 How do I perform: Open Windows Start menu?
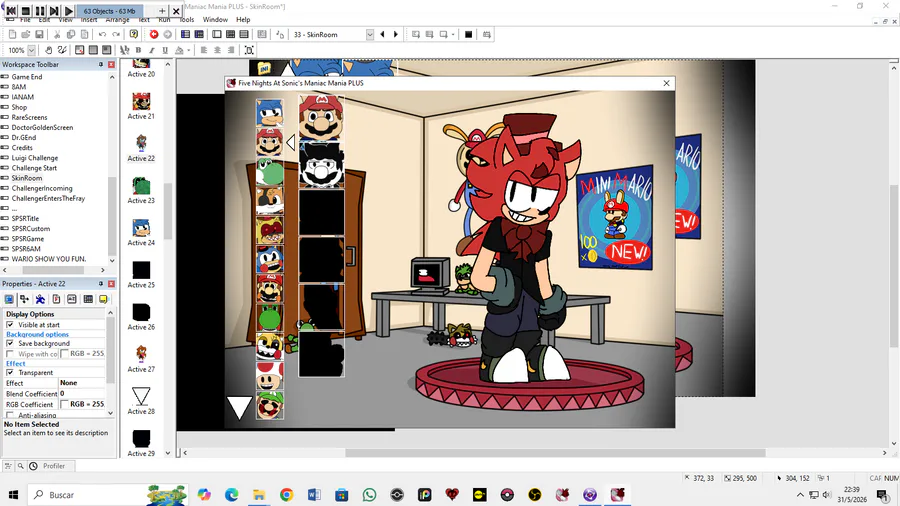pyautogui.click(x=13, y=495)
